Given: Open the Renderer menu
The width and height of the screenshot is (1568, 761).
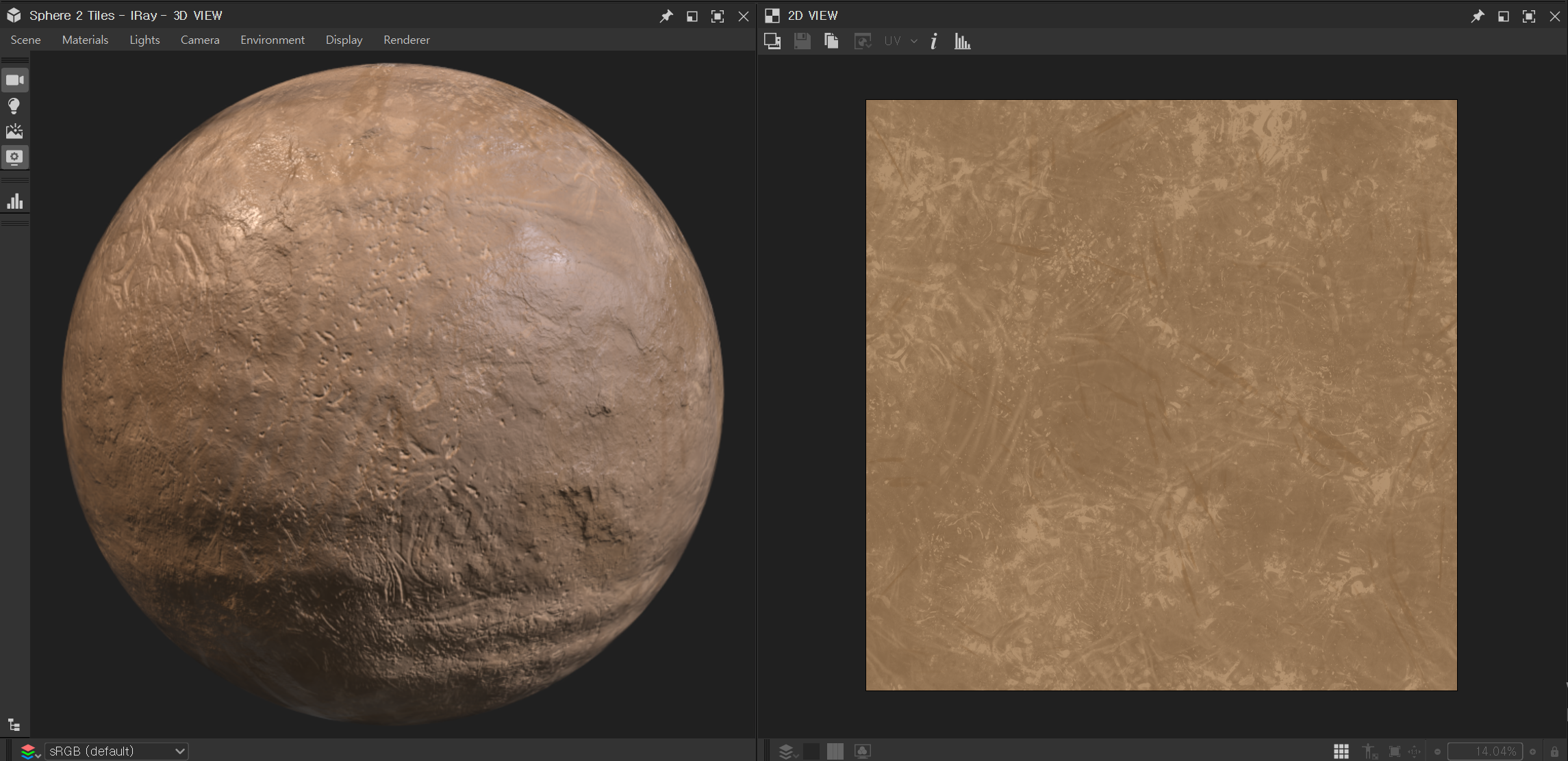Looking at the screenshot, I should point(406,40).
